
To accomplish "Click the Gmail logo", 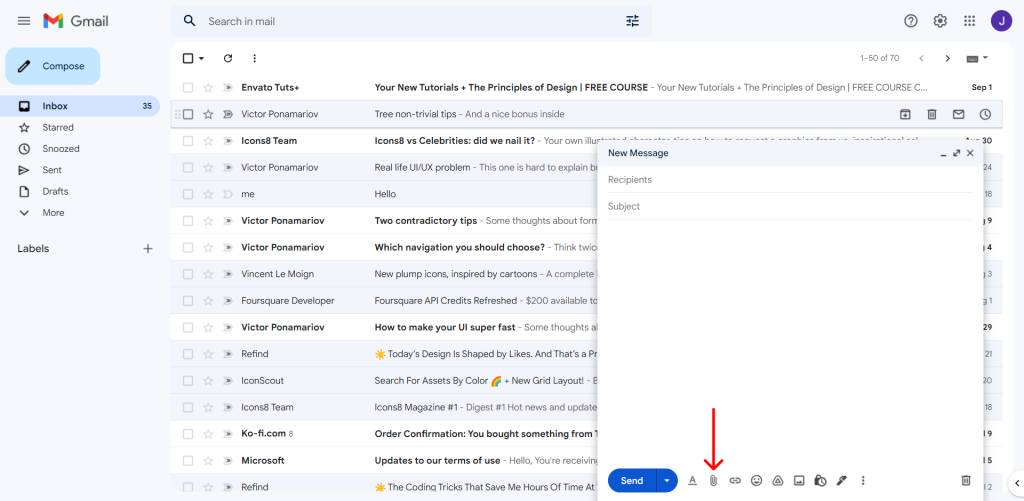I will [x=76, y=21].
